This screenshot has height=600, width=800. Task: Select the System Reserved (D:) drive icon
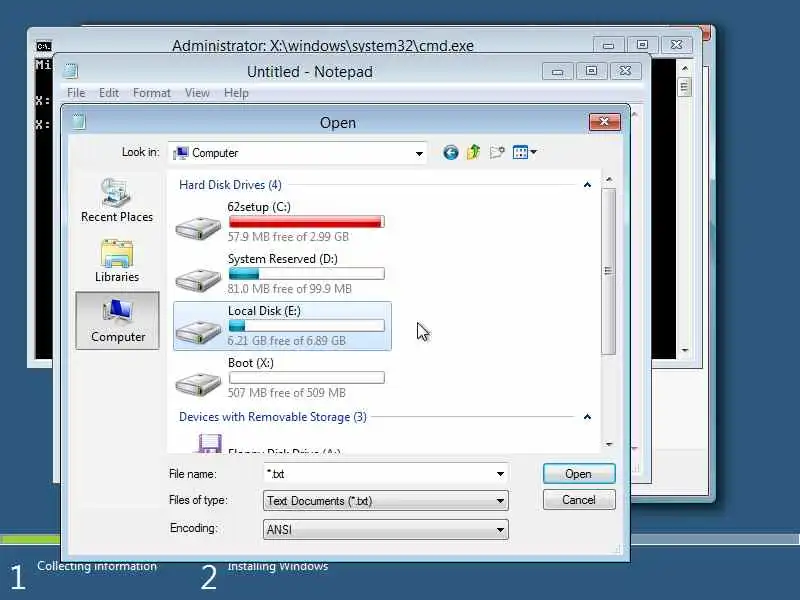pyautogui.click(x=198, y=280)
